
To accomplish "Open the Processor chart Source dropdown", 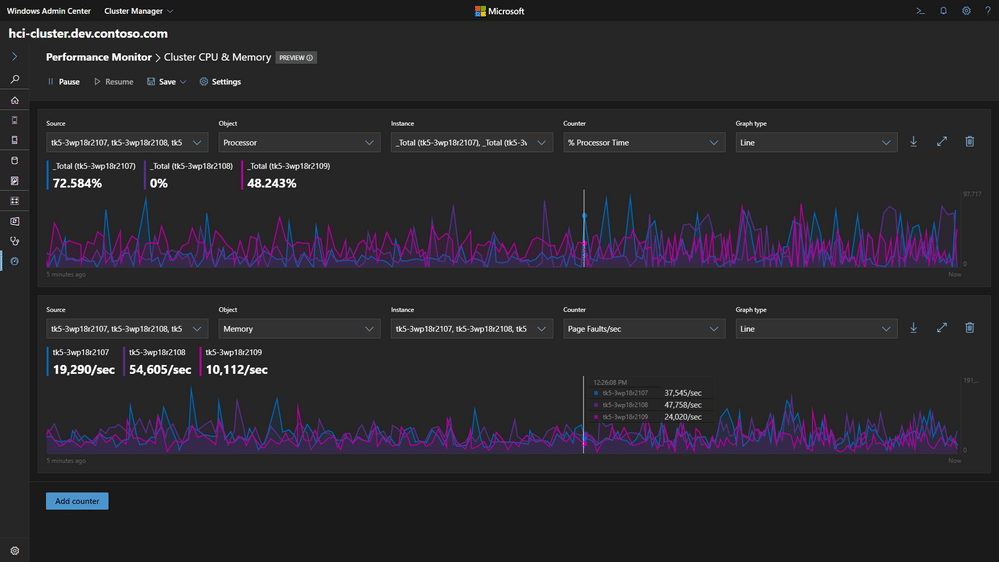I will (126, 143).
